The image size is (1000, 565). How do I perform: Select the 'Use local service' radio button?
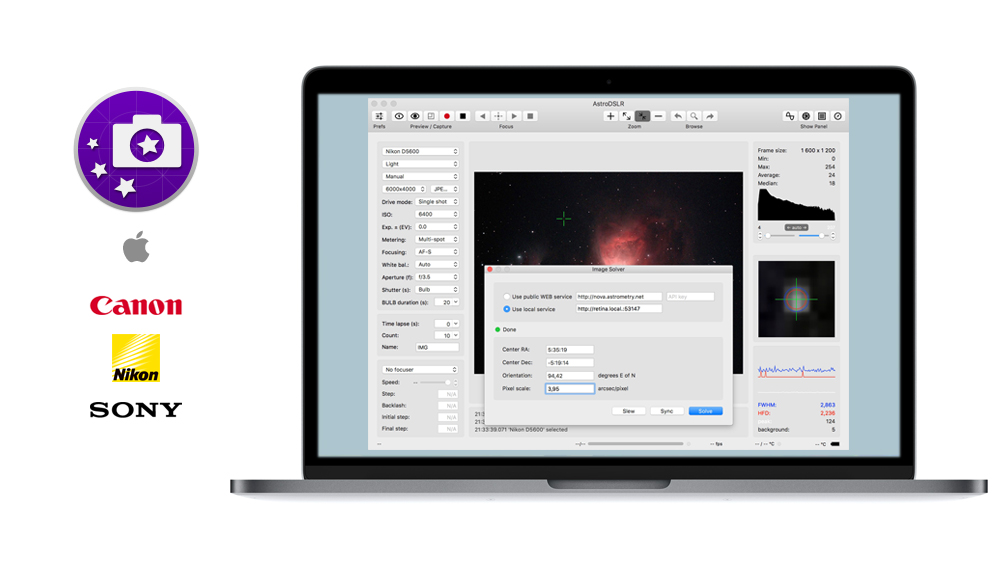[507, 309]
